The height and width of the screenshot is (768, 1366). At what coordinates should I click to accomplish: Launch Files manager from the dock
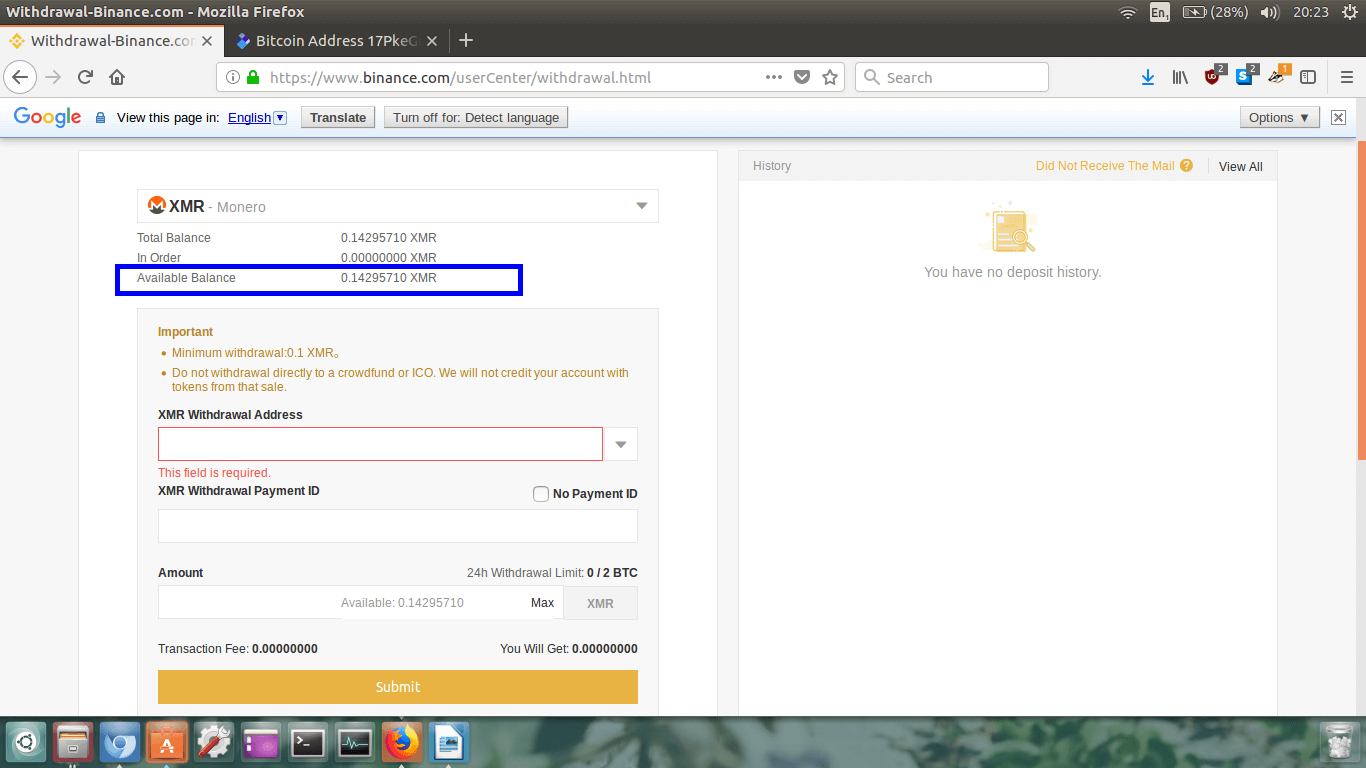pos(73,743)
